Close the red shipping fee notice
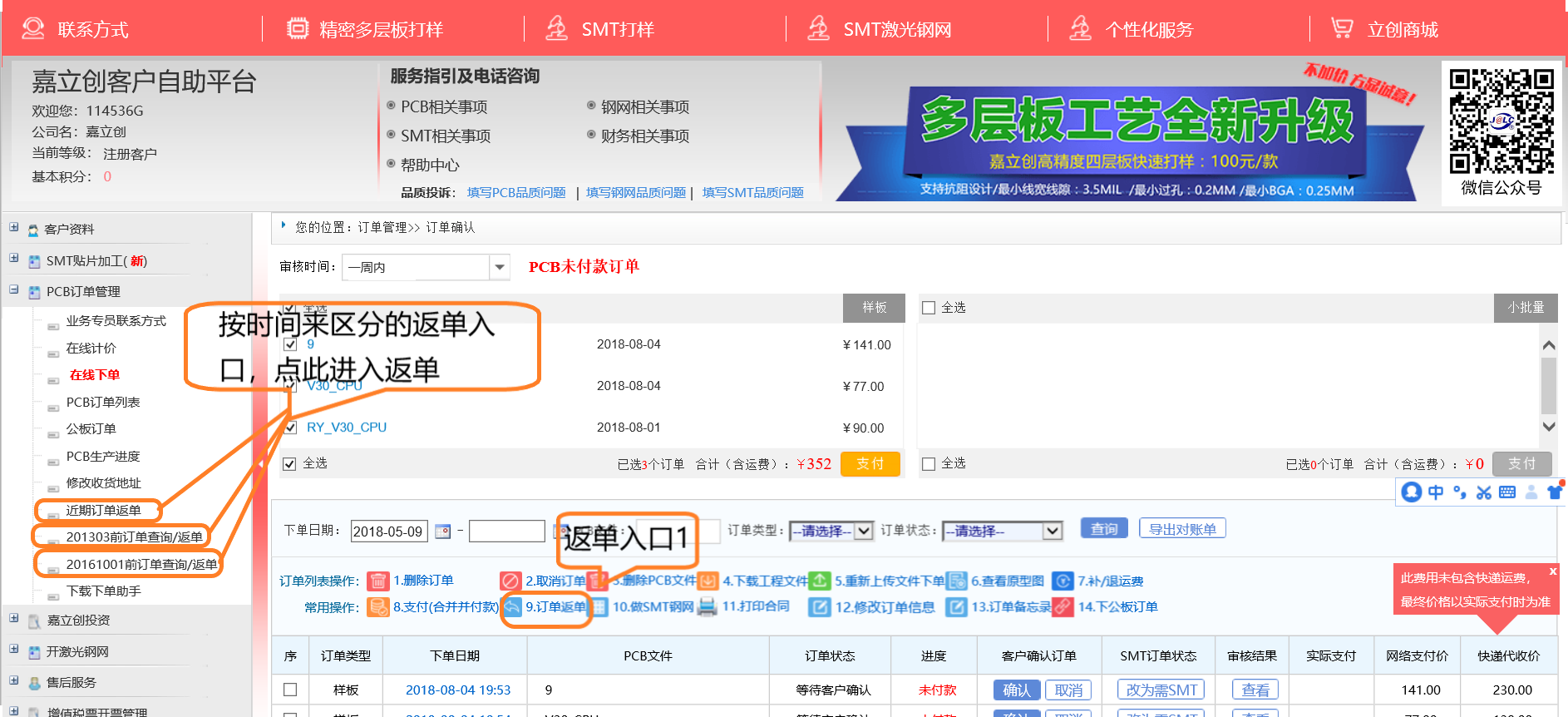 coord(1552,571)
